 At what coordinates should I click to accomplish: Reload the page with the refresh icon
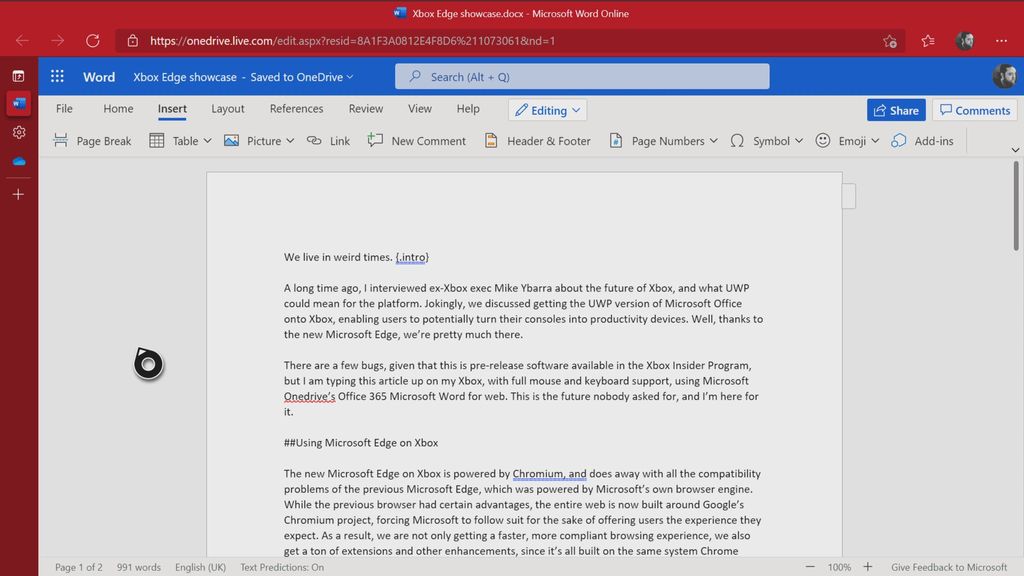(93, 40)
